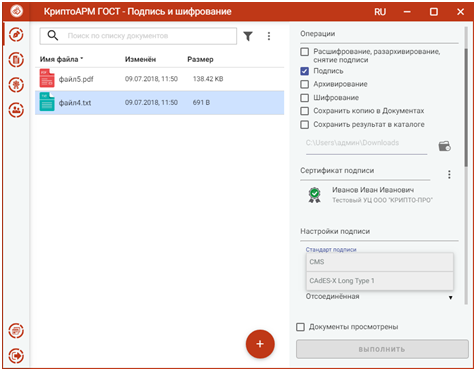This screenshot has height=371, width=476.
Task: Uncheck the Подпись checkbox
Action: pyautogui.click(x=305, y=71)
